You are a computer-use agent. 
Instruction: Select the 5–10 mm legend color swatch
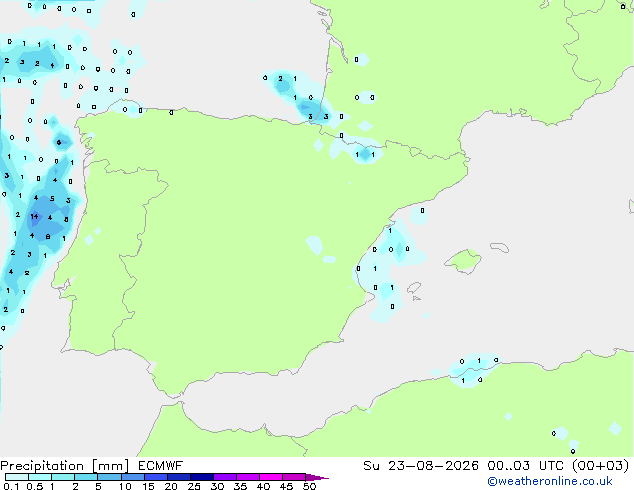coord(109,477)
